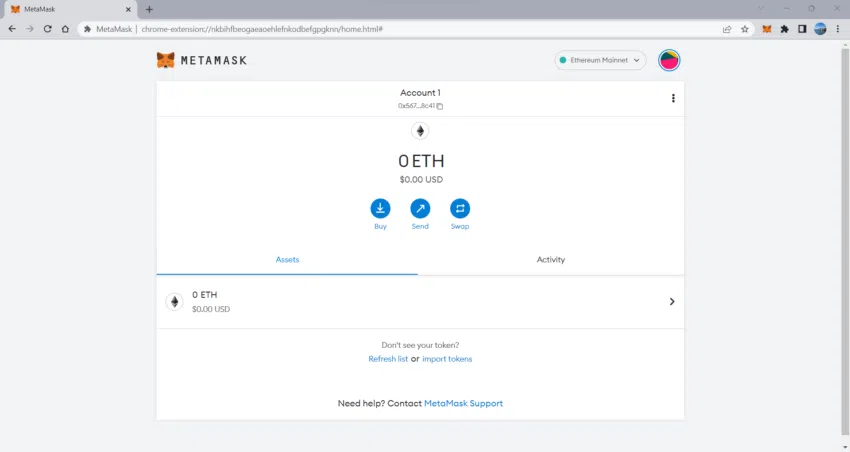
Task: Switch to the Activity tab
Action: [x=551, y=260]
